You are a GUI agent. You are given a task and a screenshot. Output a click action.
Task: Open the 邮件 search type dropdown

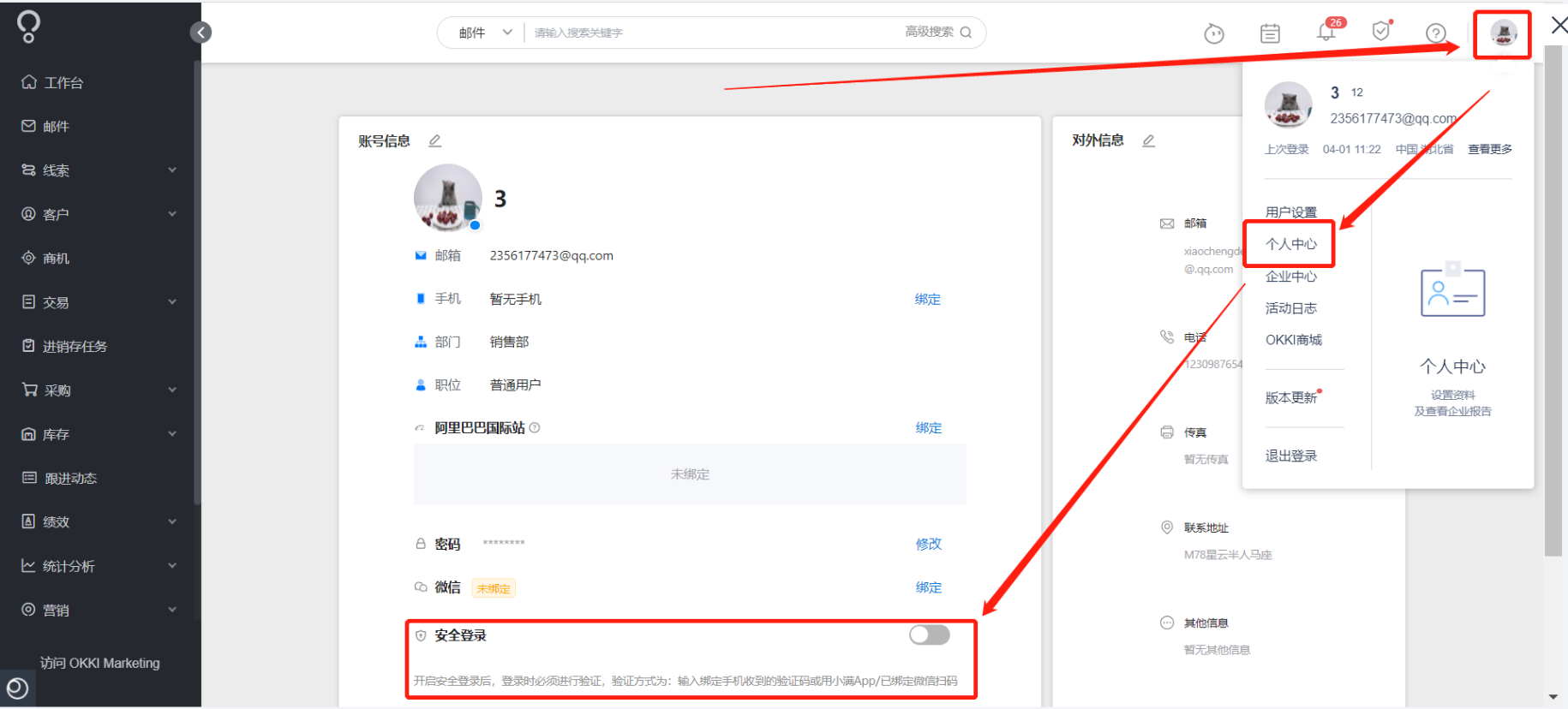484,33
